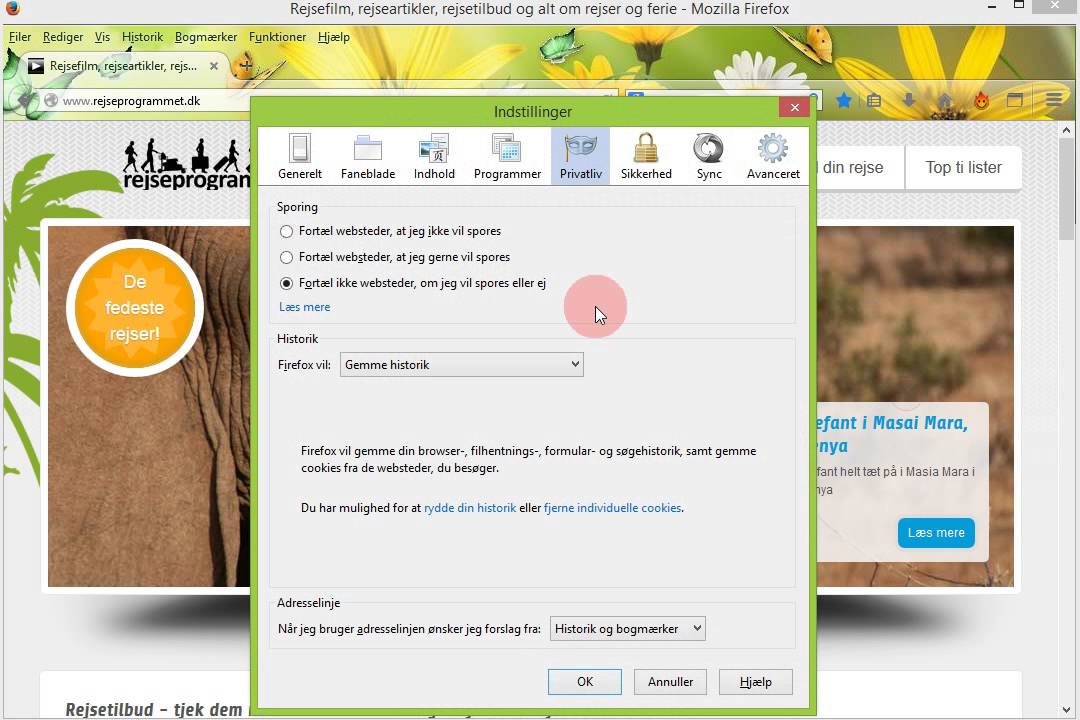Screen dimensions: 1080x720
Task: Open the Faneblade settings panel
Action: (x=368, y=156)
